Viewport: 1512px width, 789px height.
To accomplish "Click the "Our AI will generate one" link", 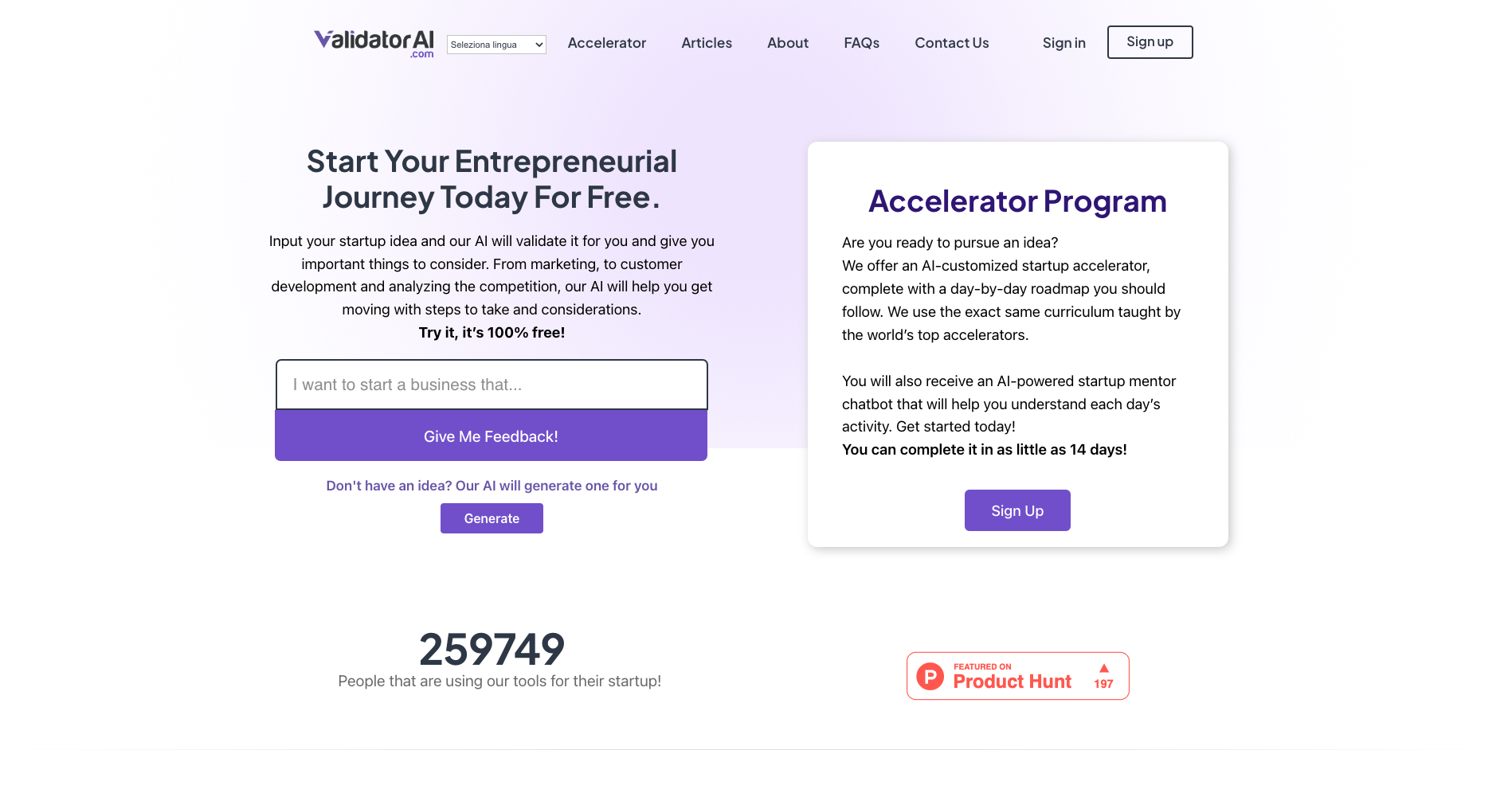I will 492,485.
